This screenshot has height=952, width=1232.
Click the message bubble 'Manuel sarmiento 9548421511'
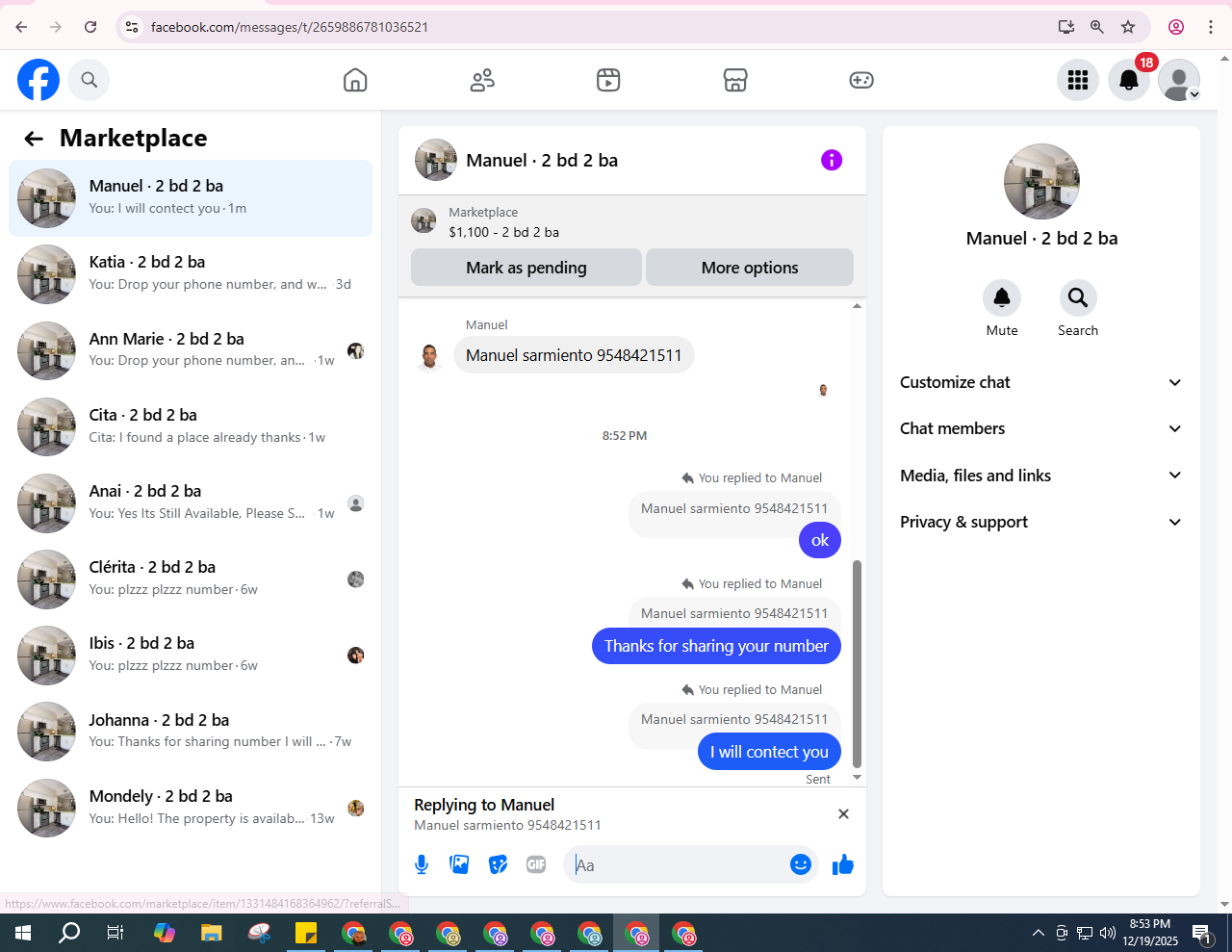(x=574, y=355)
